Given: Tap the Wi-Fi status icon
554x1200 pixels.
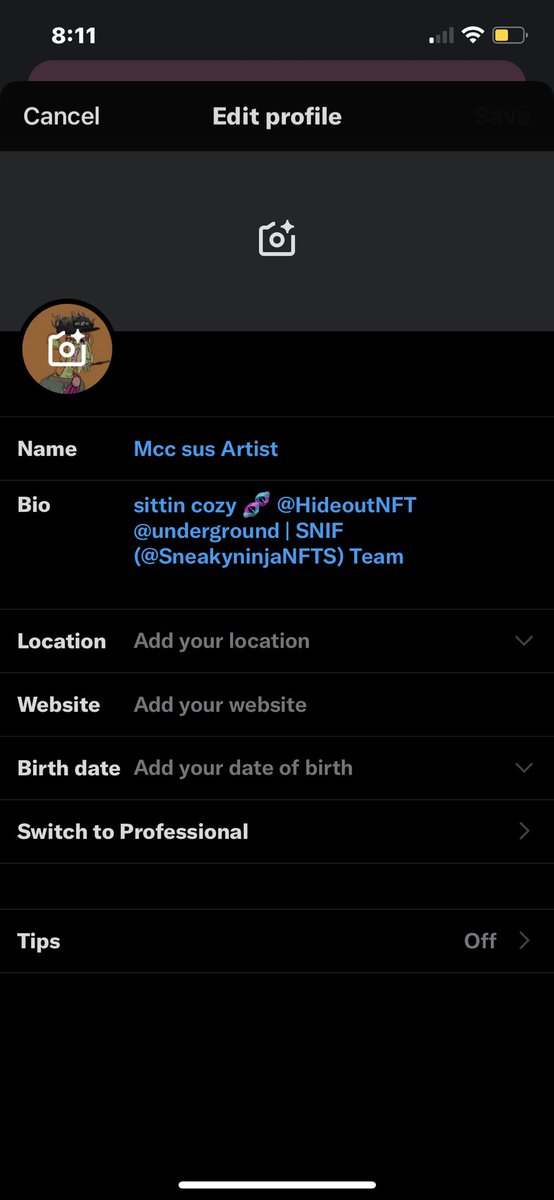Looking at the screenshot, I should [x=472, y=36].
